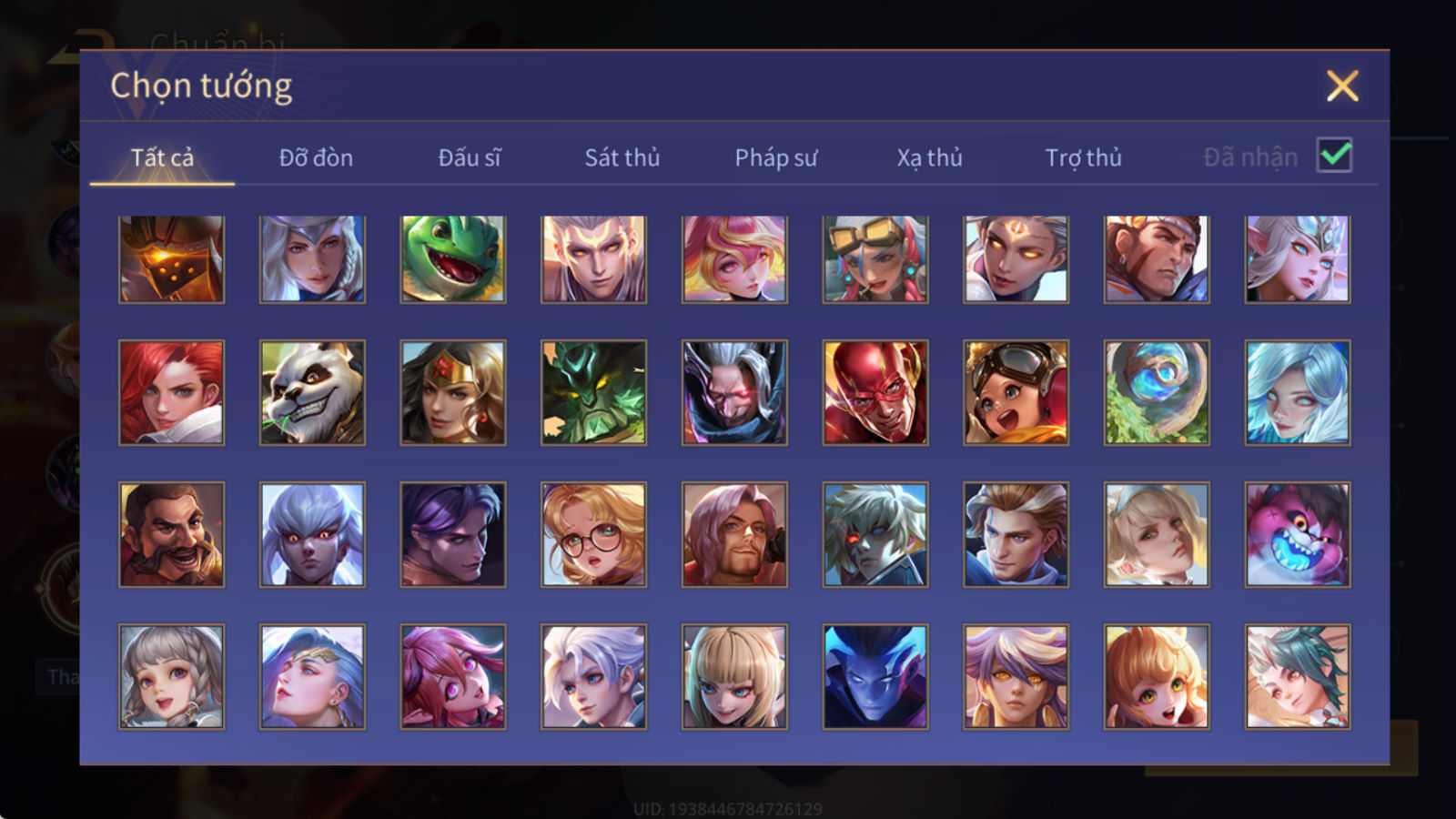Switch to the Đỡ đòn tab
This screenshot has height=819, width=1456.
tap(316, 157)
